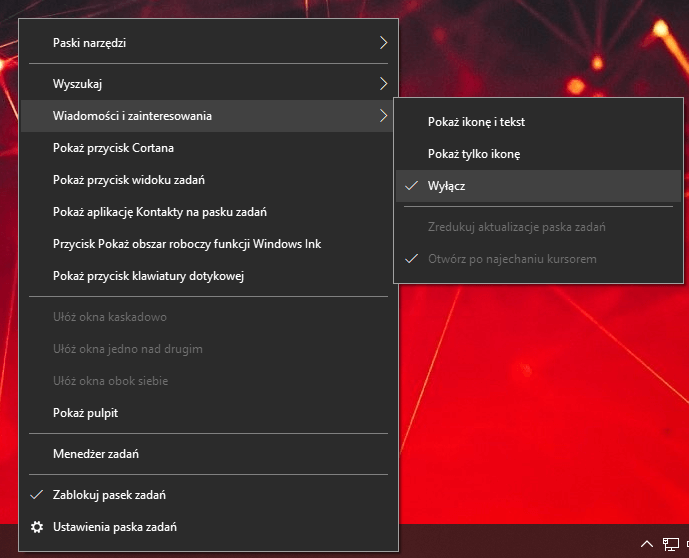Screen dimensions: 689x558
Task: Toggle Pokaż przycisk widoku zadań
Action: (x=208, y=180)
